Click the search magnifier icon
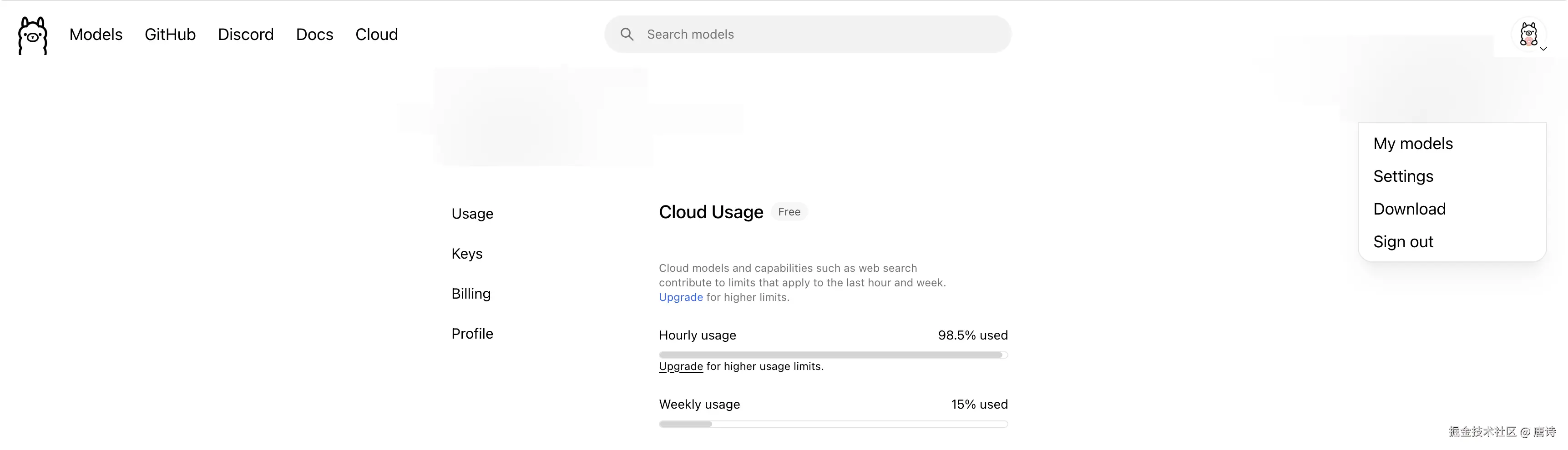Screen dimensions: 1568x450 pos(627,34)
